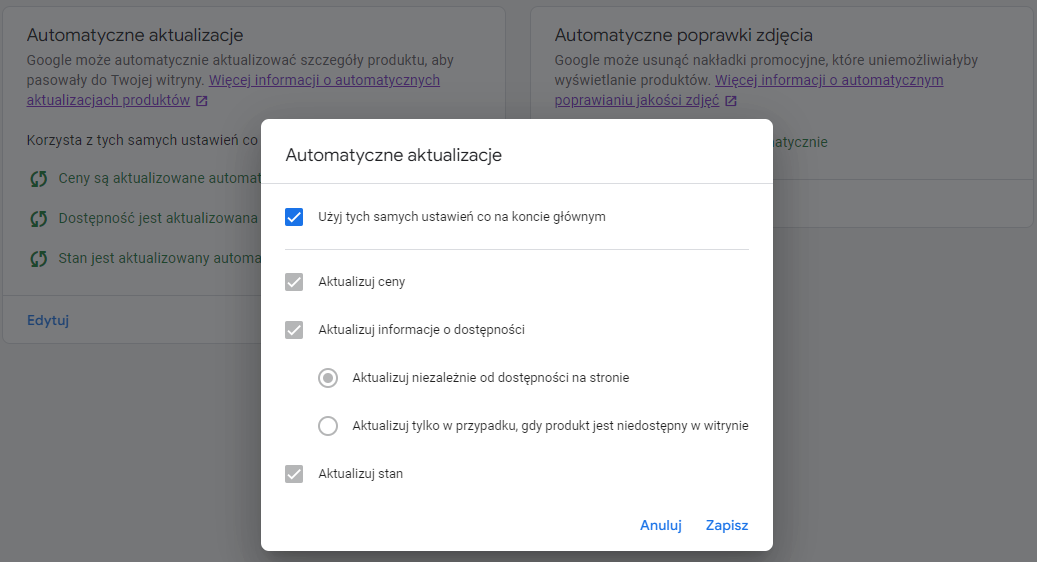
Task: Click sync icon beside 'Ceny są aktualizowane'
Action: 39,179
